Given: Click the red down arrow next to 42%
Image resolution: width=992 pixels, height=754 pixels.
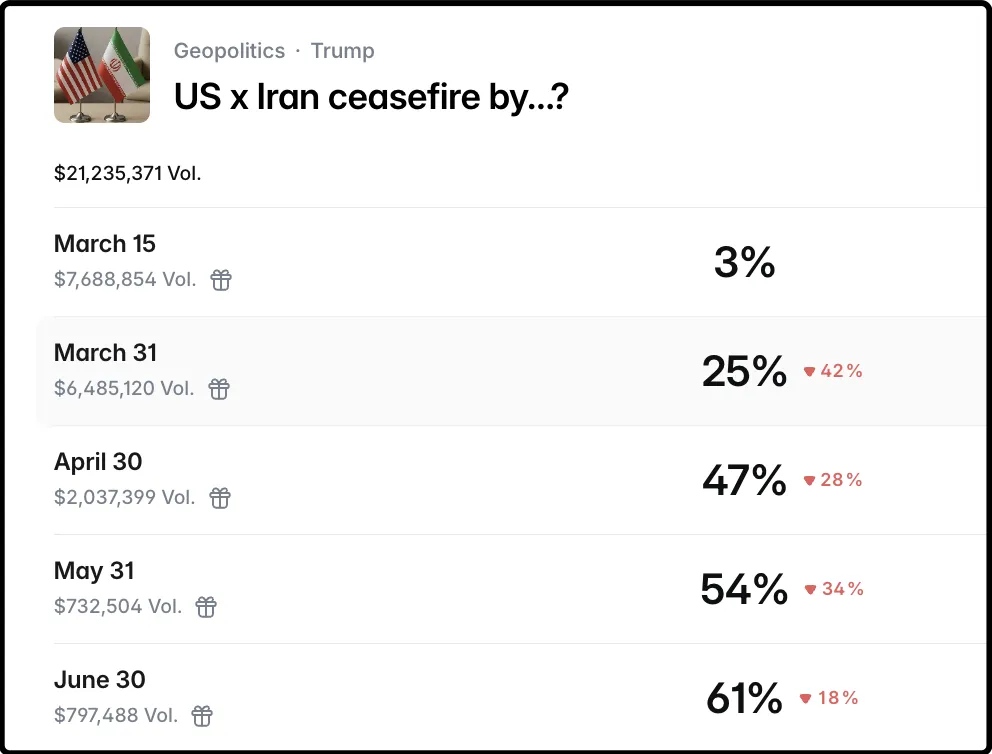Looking at the screenshot, I should tap(809, 372).
